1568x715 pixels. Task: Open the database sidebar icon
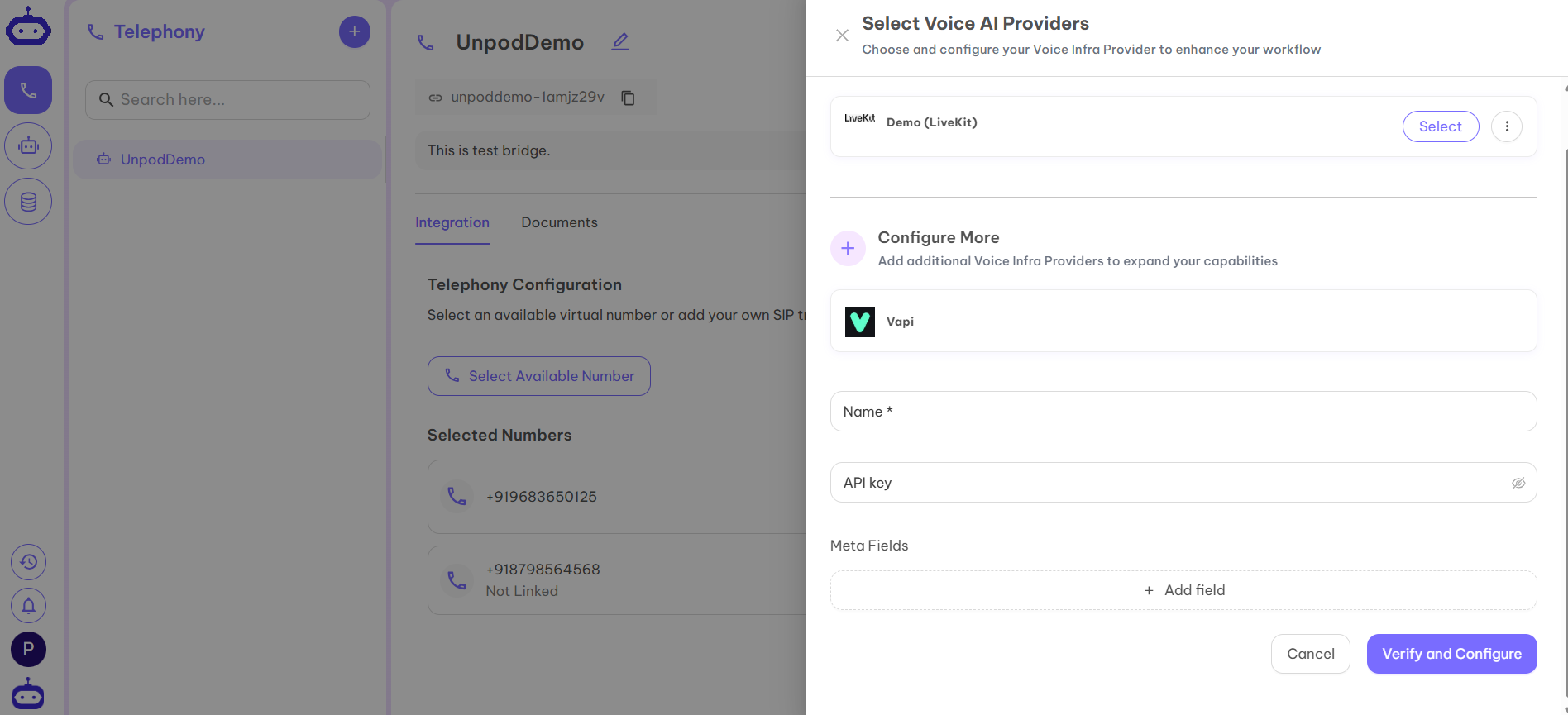click(28, 202)
